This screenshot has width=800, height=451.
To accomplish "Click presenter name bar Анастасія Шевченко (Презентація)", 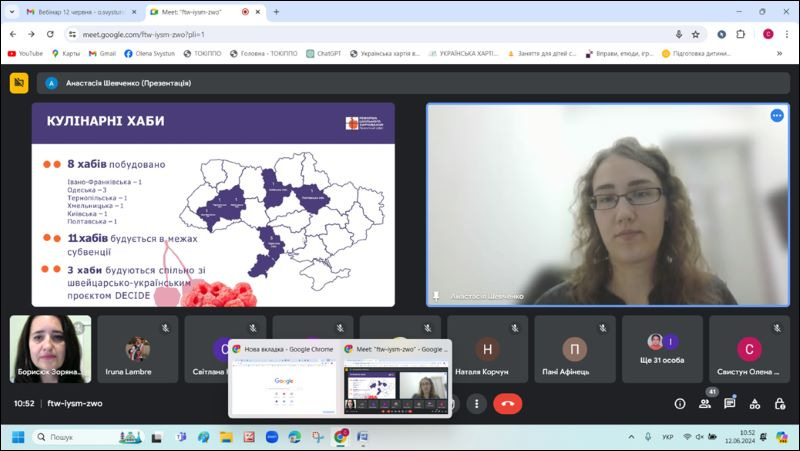I will (x=413, y=83).
